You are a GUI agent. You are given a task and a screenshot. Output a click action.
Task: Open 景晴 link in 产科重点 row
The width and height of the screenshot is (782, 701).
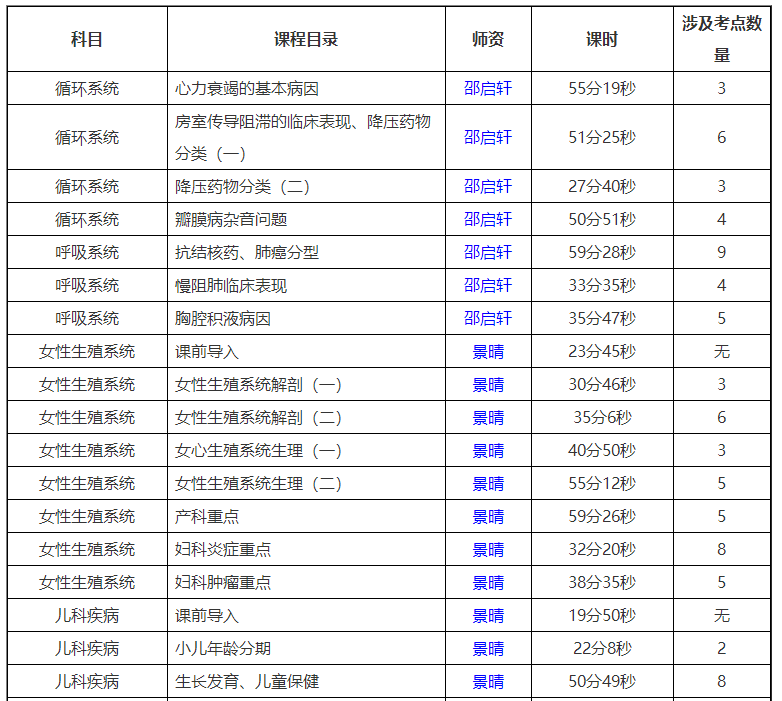(488, 517)
